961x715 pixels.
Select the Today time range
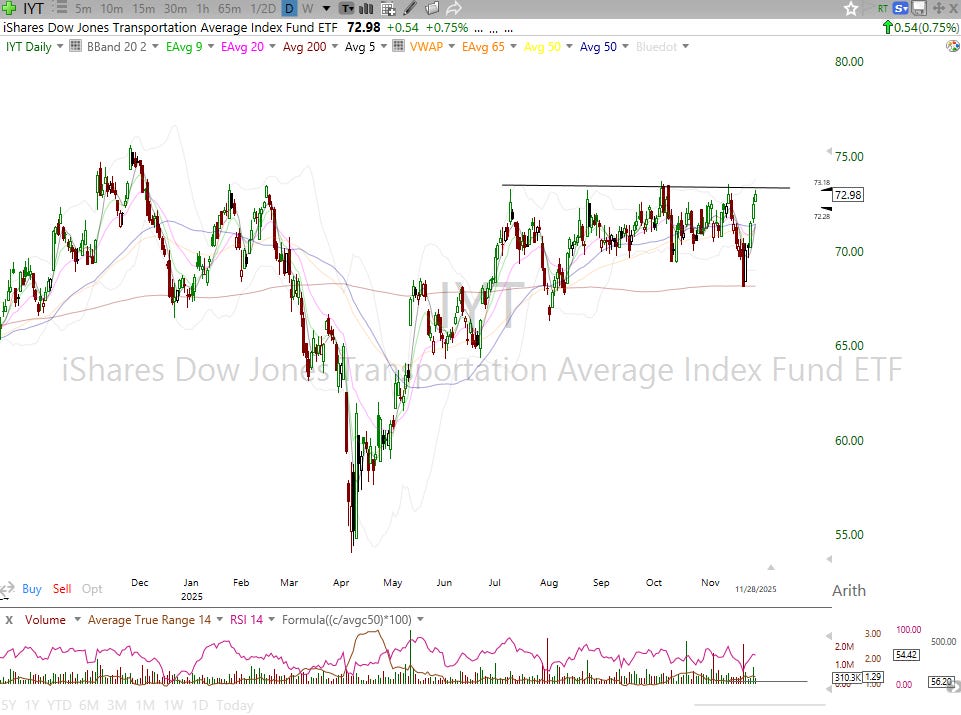[x=235, y=705]
